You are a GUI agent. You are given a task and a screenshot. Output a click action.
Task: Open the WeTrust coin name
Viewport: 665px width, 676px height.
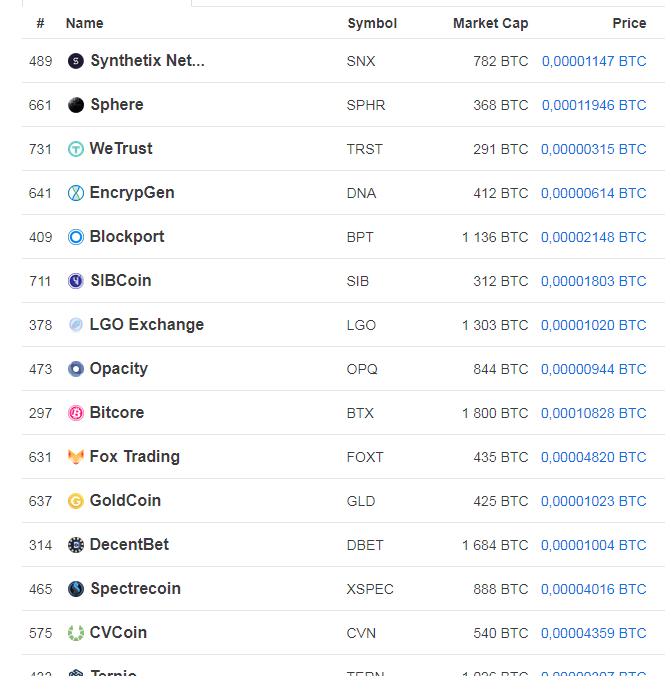click(121, 148)
